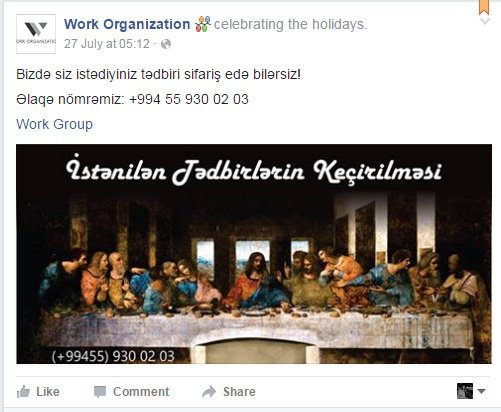This screenshot has width=501, height=412.
Task: Click the holiday lights feeling icon
Action: pyautogui.click(x=203, y=24)
